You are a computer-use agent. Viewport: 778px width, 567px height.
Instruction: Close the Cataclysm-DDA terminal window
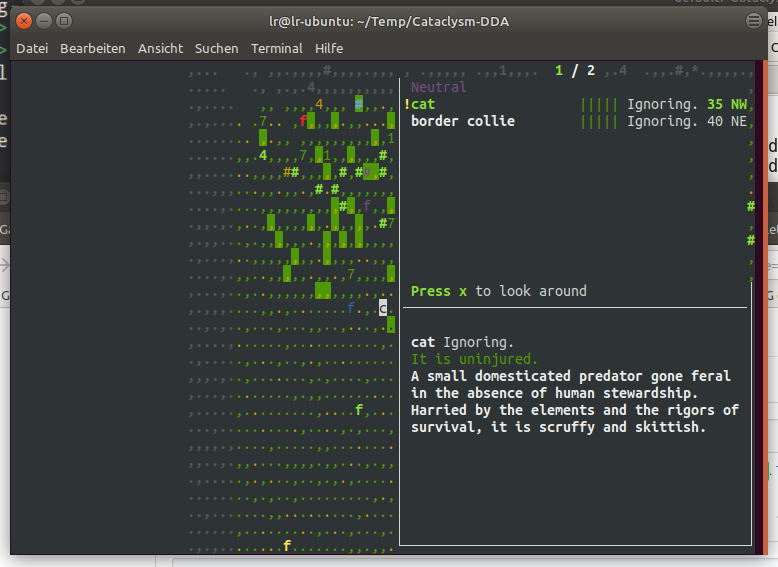(24, 21)
